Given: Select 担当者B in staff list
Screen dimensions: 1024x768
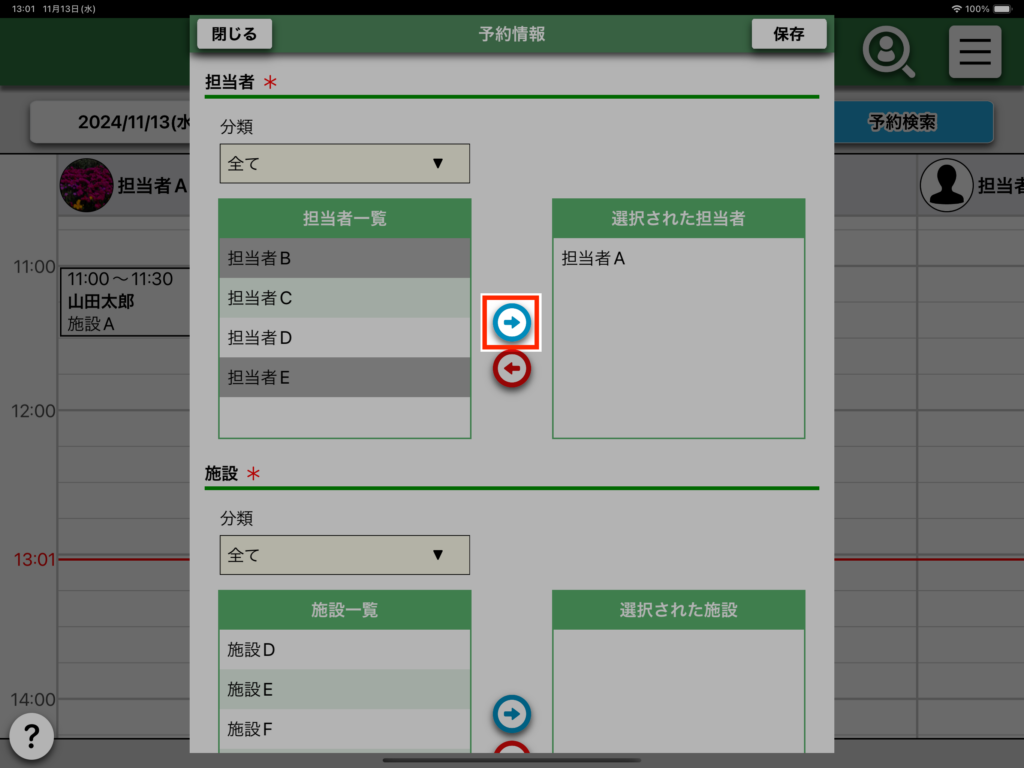Looking at the screenshot, I should [344, 258].
